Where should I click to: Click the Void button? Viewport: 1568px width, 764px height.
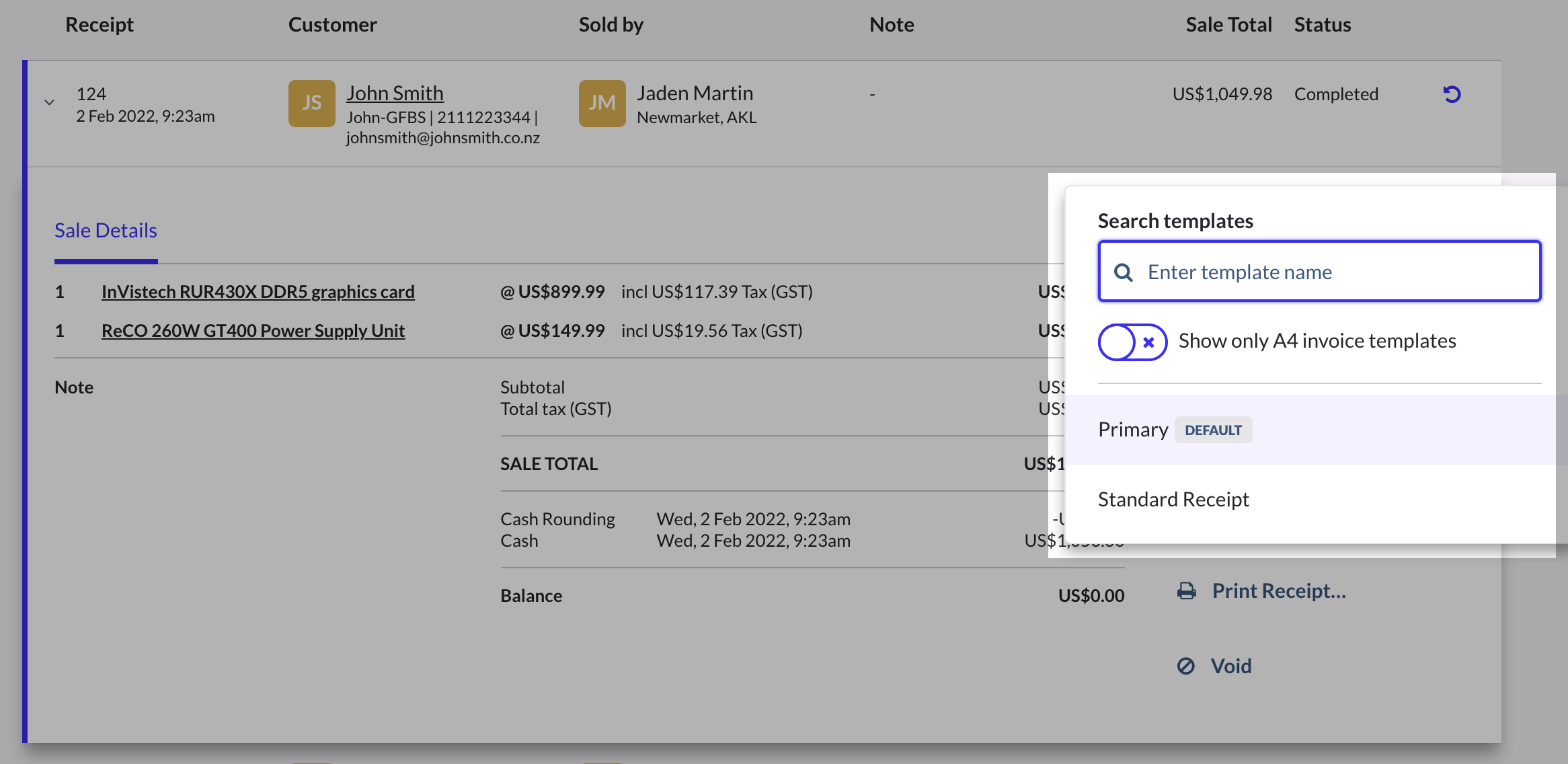click(1230, 666)
